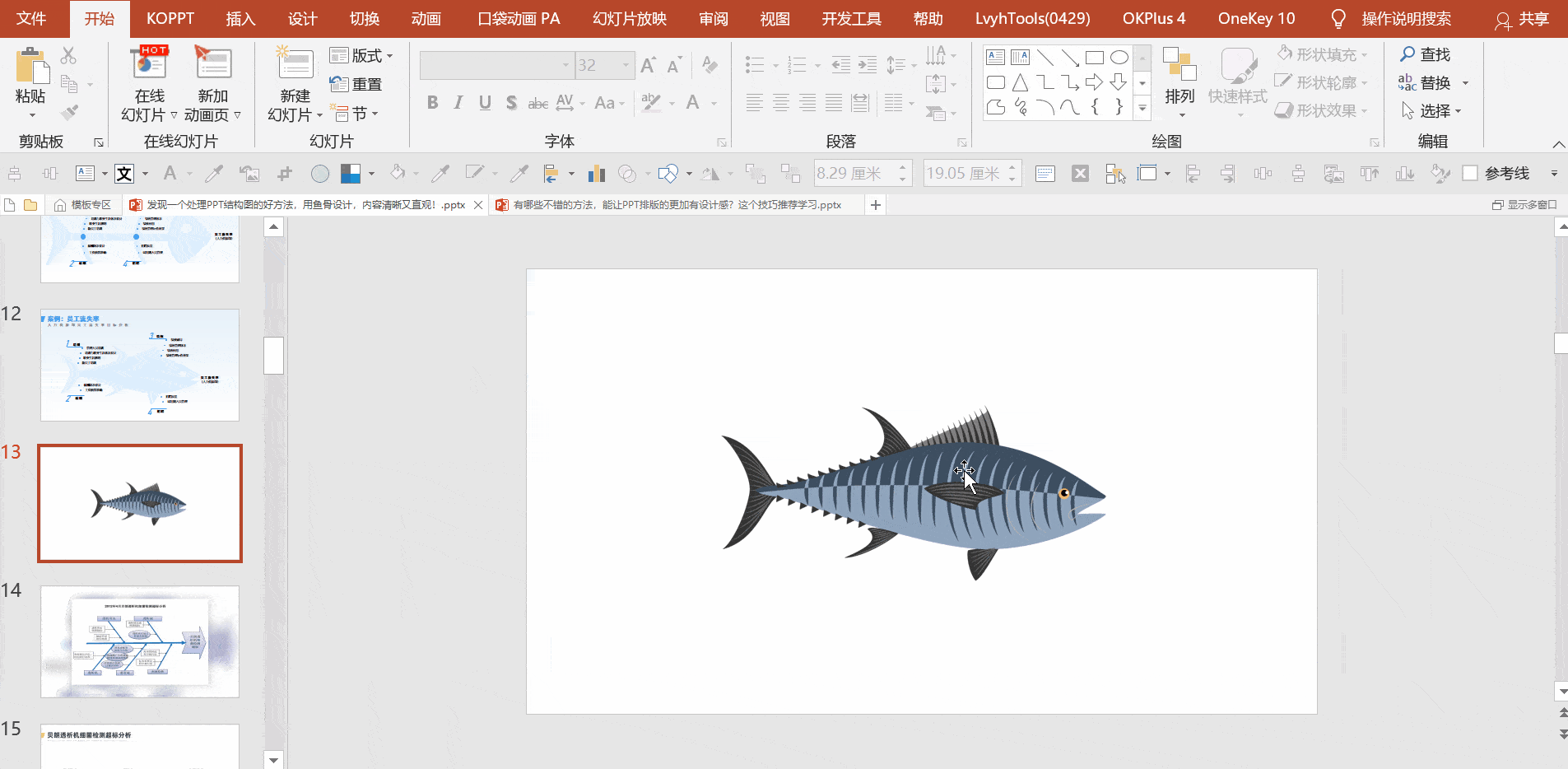
Task: Click the Reset (重置) button
Action: pyautogui.click(x=356, y=84)
